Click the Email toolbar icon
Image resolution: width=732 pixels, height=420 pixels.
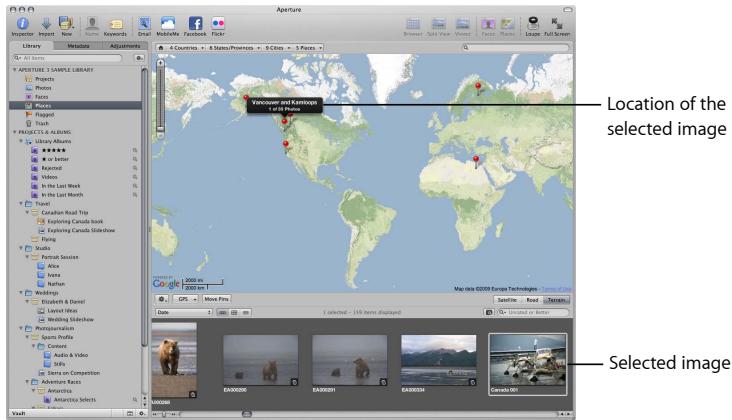pyautogui.click(x=144, y=23)
